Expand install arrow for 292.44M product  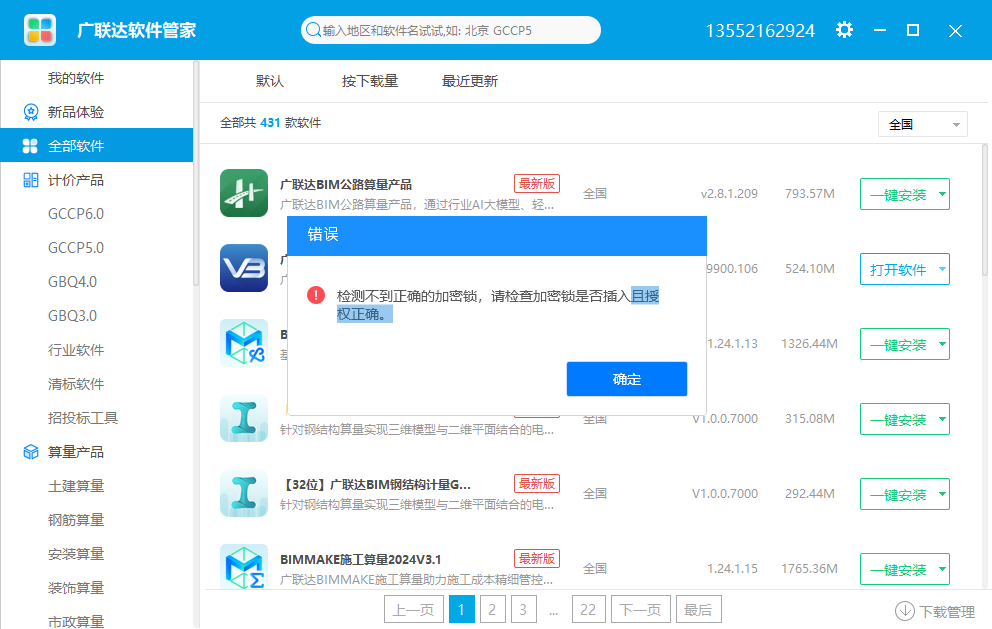tap(942, 494)
